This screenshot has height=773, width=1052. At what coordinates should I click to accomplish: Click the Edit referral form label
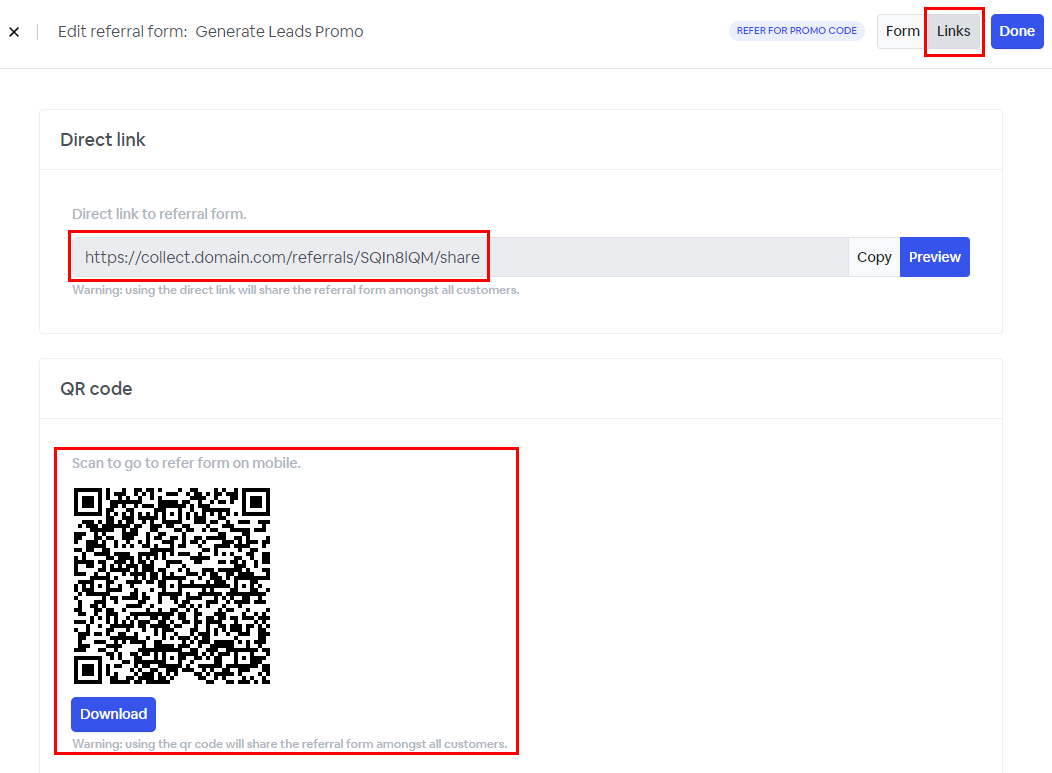pos(122,32)
